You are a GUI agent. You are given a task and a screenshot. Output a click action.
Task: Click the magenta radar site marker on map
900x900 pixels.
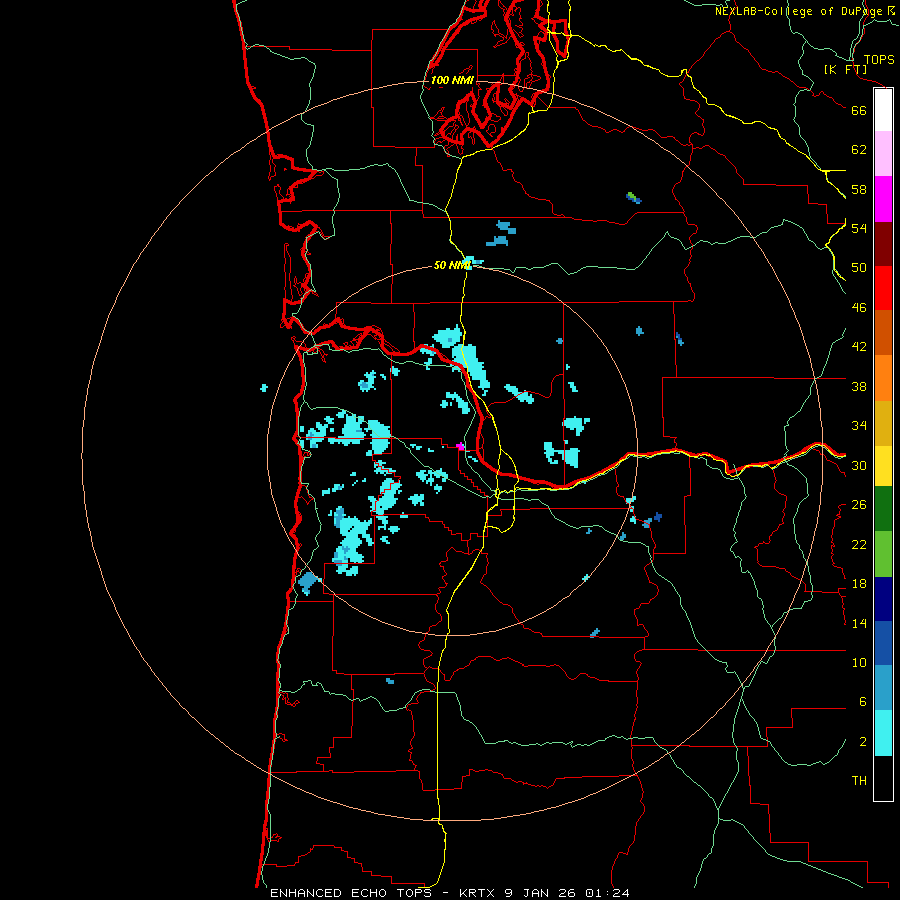[460, 446]
